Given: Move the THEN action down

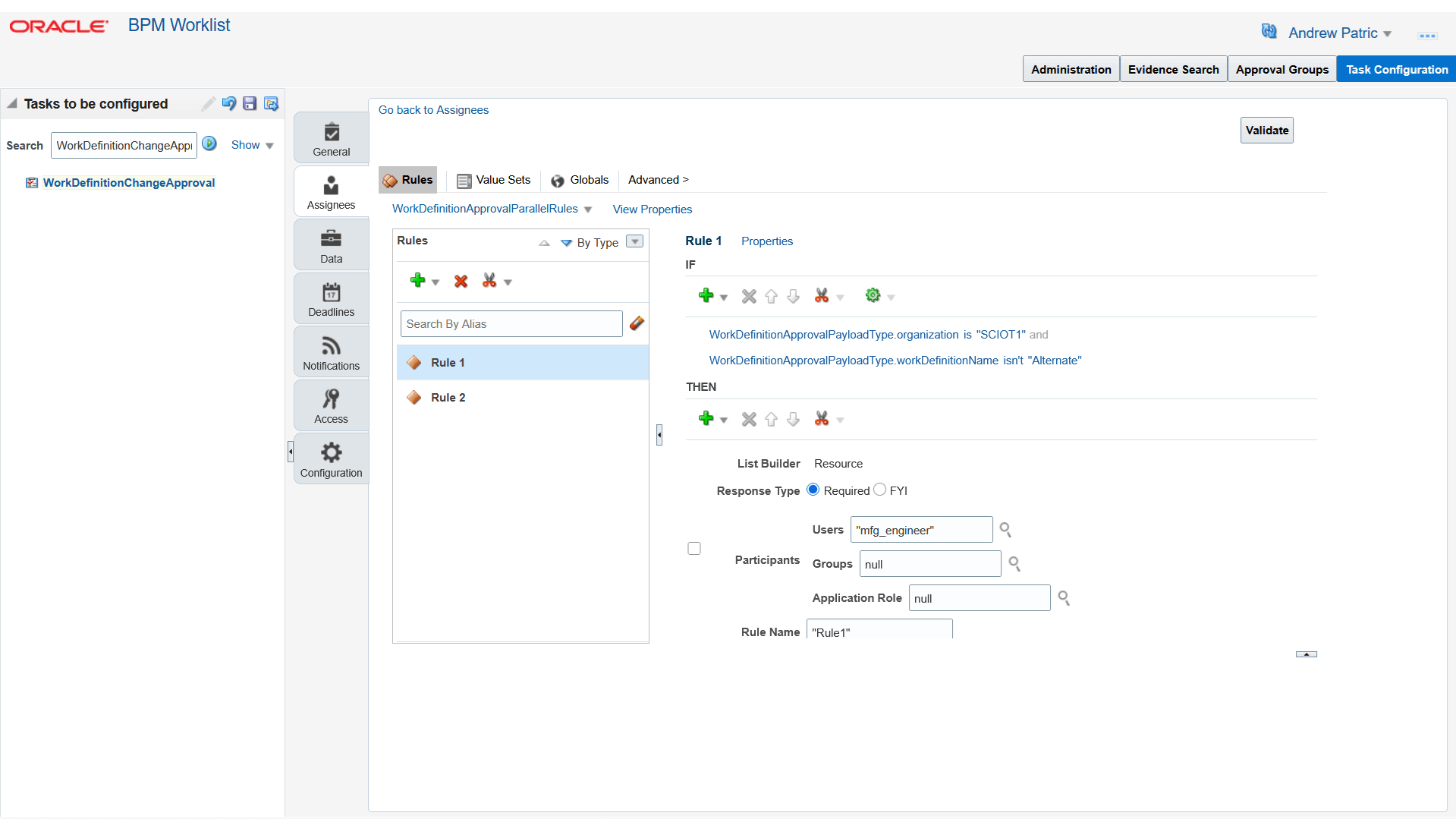Looking at the screenshot, I should [x=793, y=419].
